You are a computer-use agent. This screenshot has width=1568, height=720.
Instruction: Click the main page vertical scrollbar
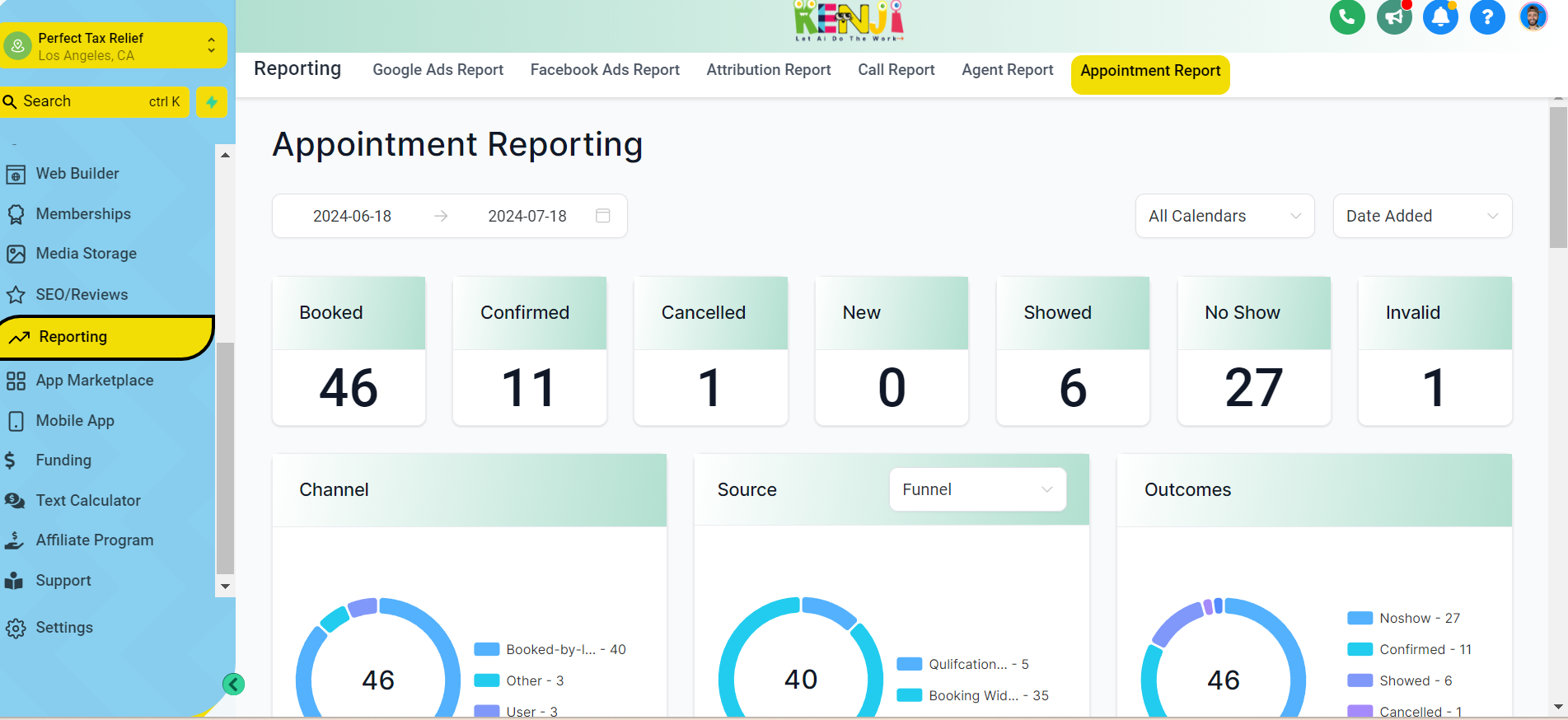click(x=1558, y=177)
